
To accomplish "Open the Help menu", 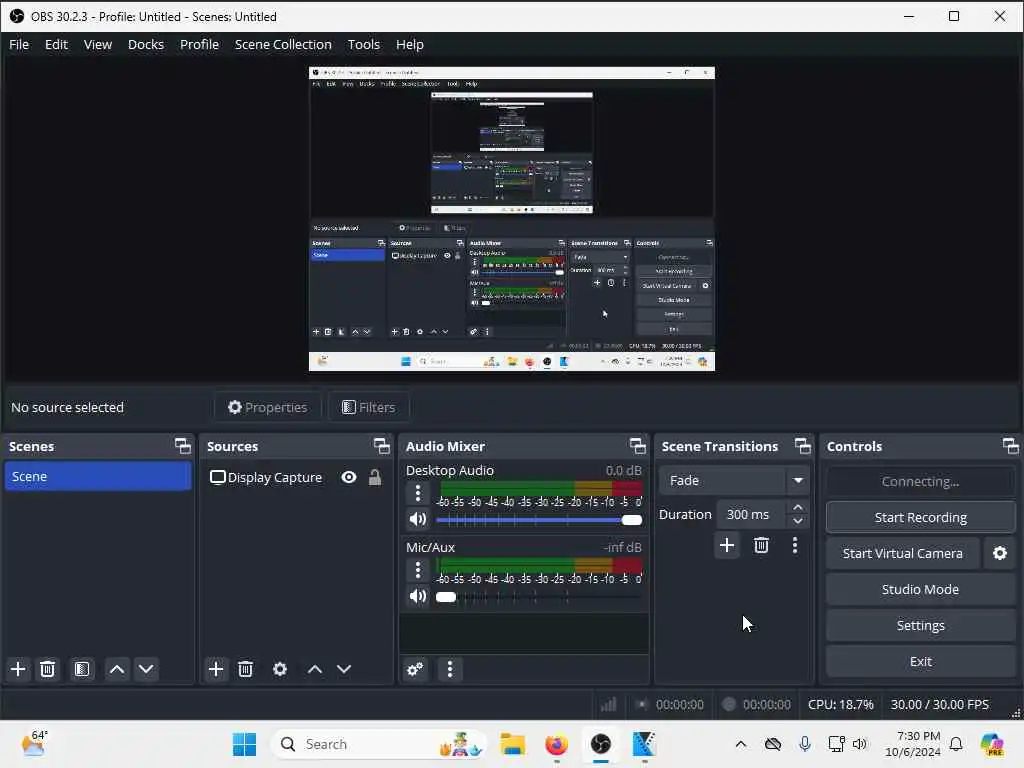I will [x=410, y=44].
